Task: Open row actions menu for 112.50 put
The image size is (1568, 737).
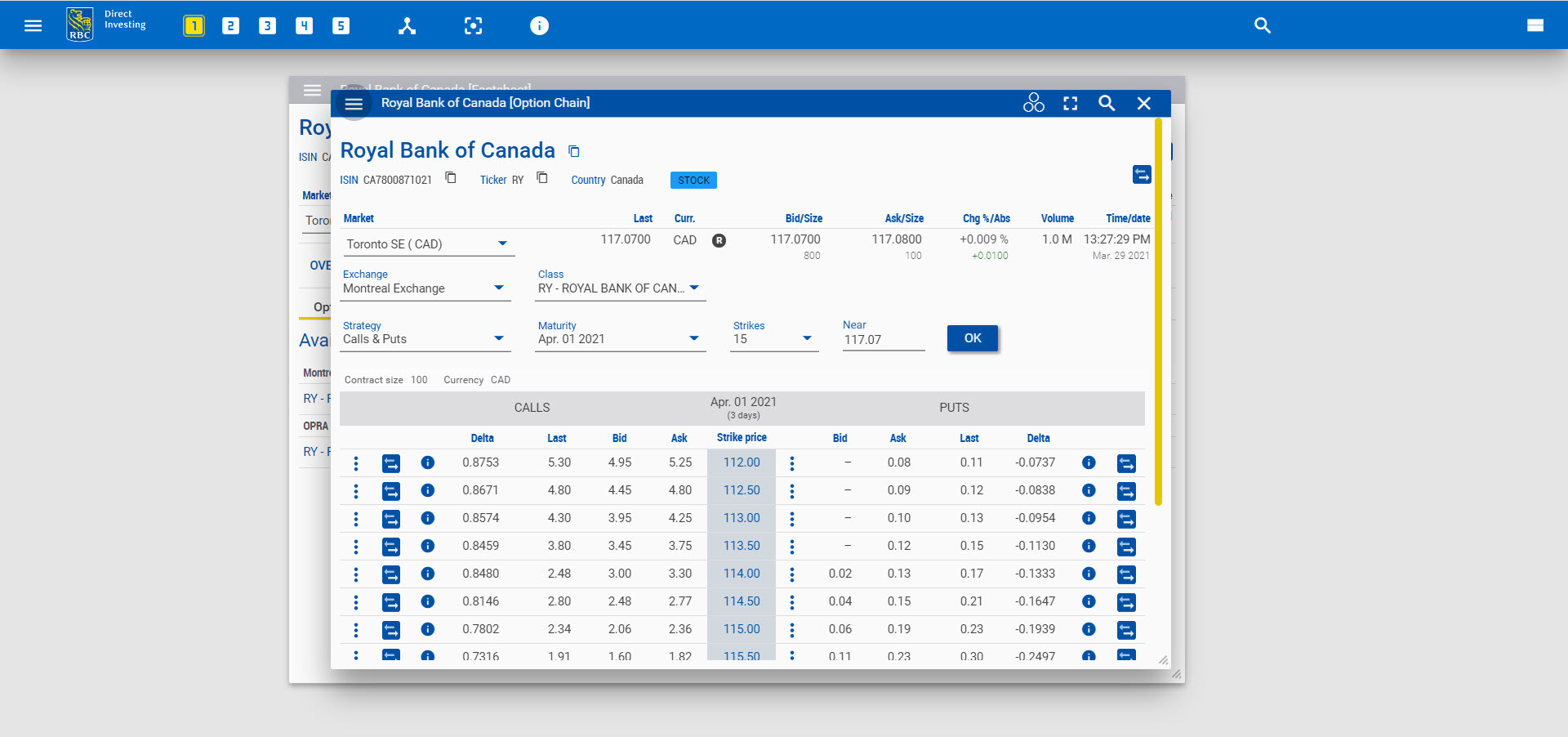Action: [791, 491]
